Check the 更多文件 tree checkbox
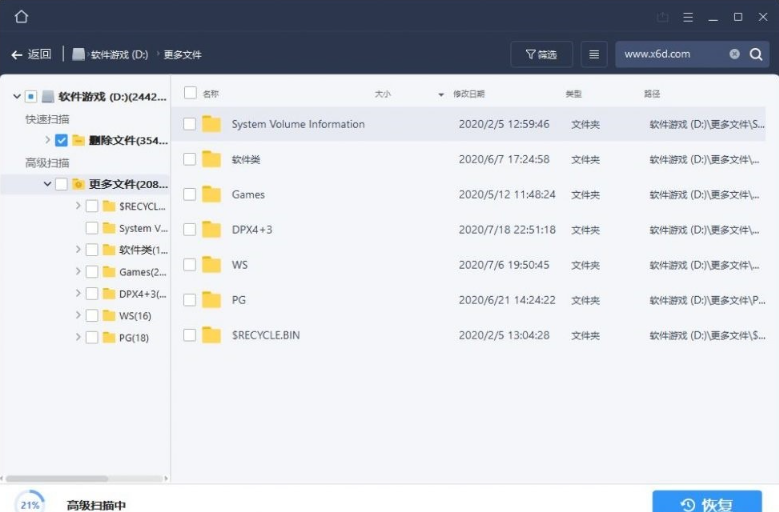 pos(61,184)
